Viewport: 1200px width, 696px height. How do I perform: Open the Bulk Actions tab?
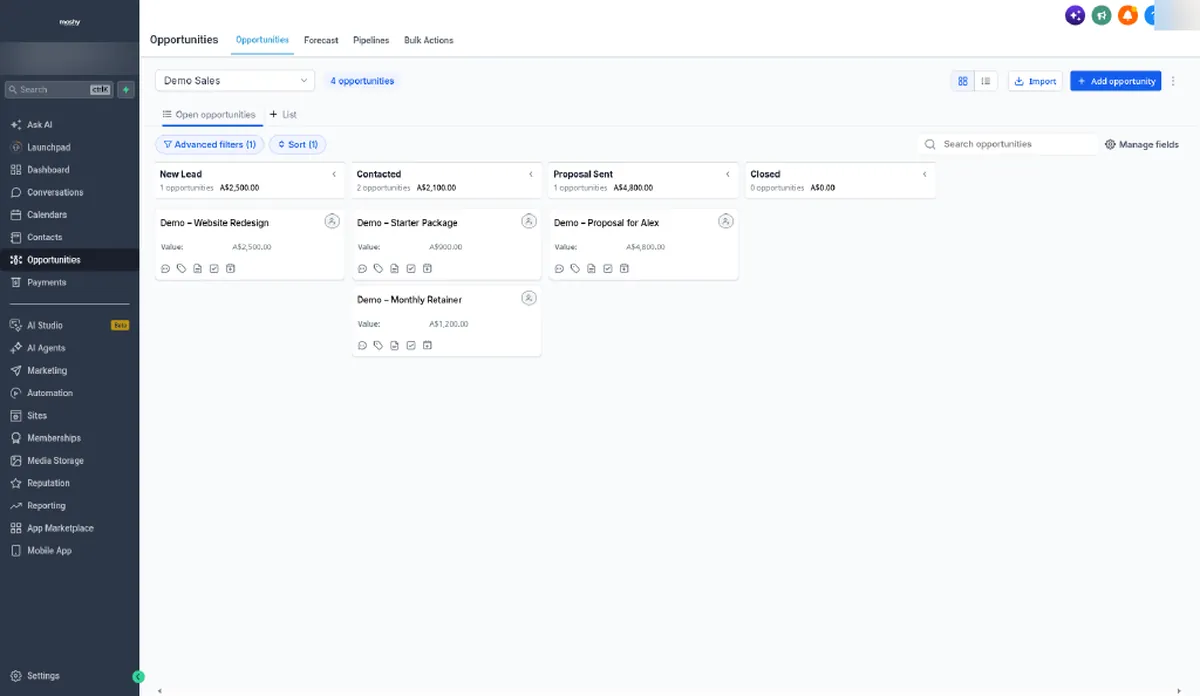[429, 40]
